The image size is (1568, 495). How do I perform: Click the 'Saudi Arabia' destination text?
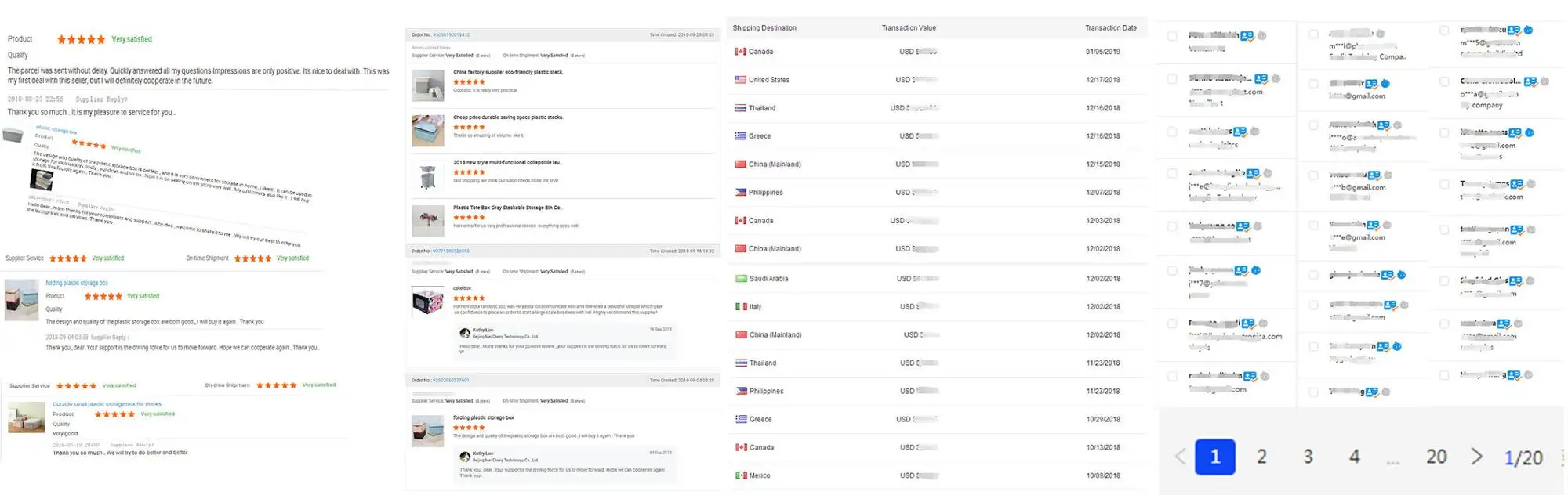pyautogui.click(x=769, y=279)
